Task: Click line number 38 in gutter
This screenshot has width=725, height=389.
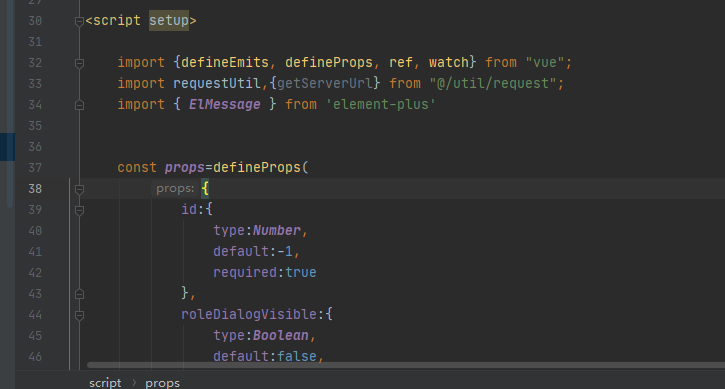Action: (35, 189)
